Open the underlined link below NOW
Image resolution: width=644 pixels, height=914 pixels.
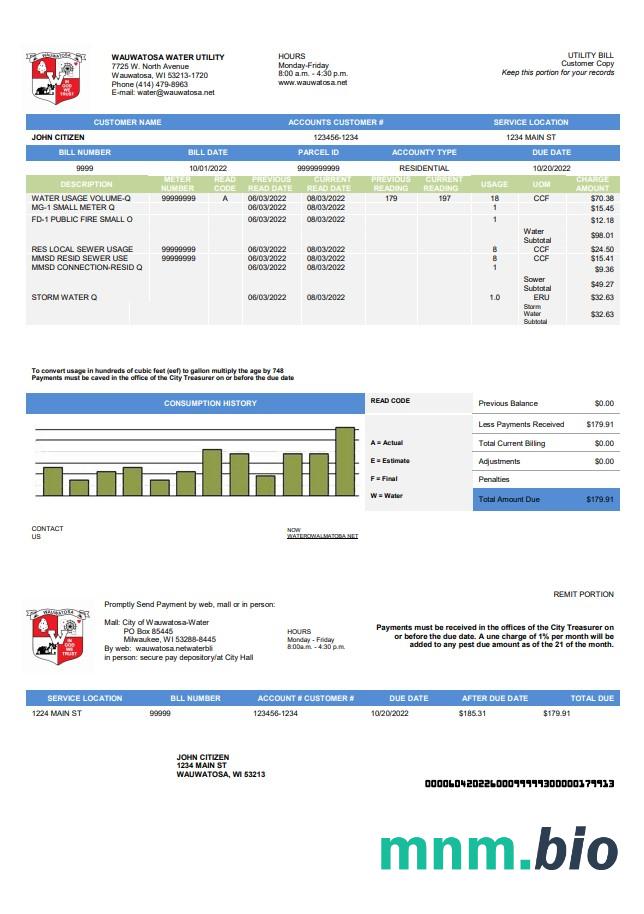click(x=322, y=537)
